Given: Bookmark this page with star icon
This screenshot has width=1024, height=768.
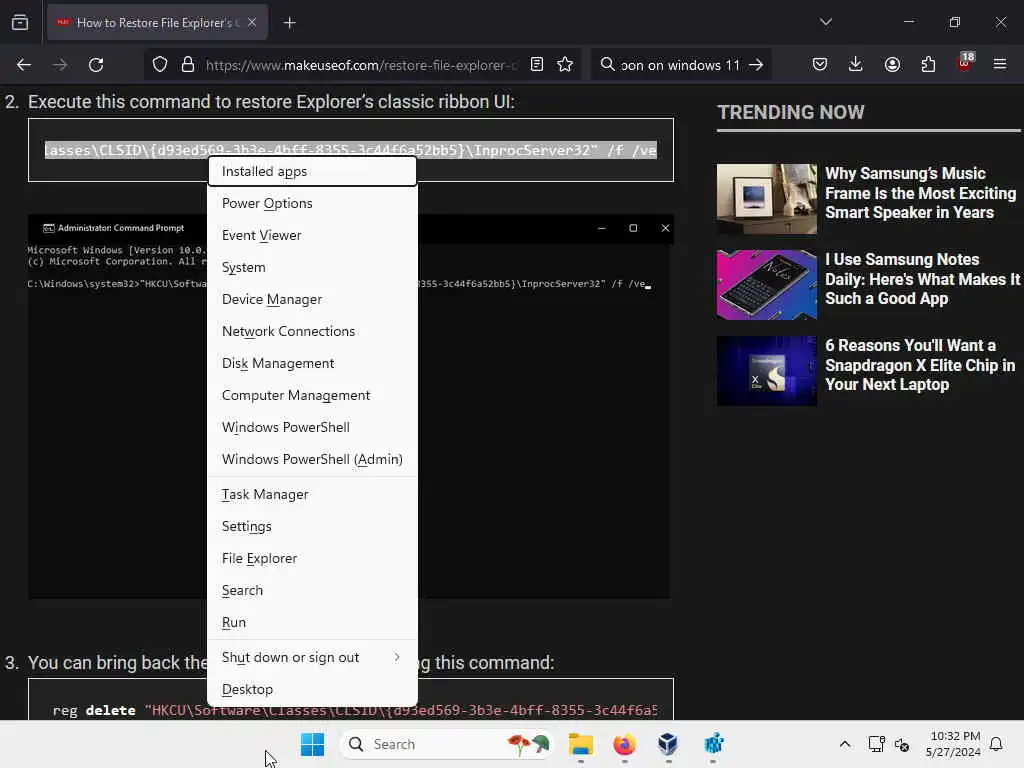Looking at the screenshot, I should (565, 65).
